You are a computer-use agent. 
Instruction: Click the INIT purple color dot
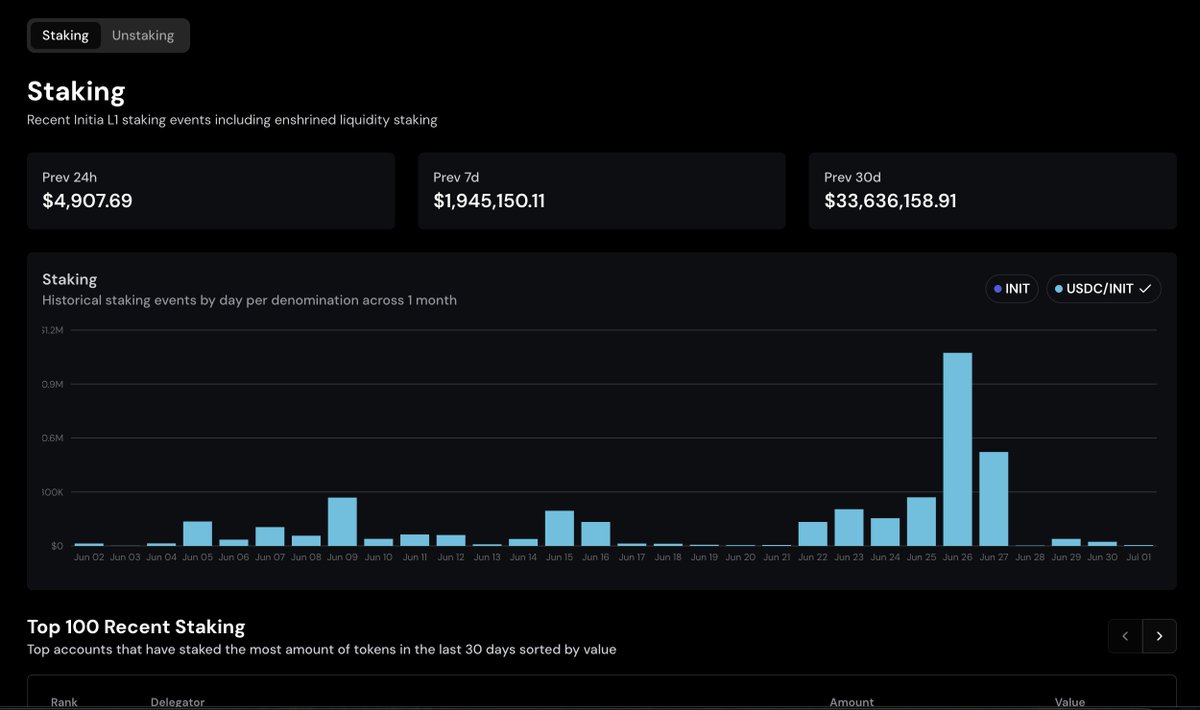coord(998,289)
